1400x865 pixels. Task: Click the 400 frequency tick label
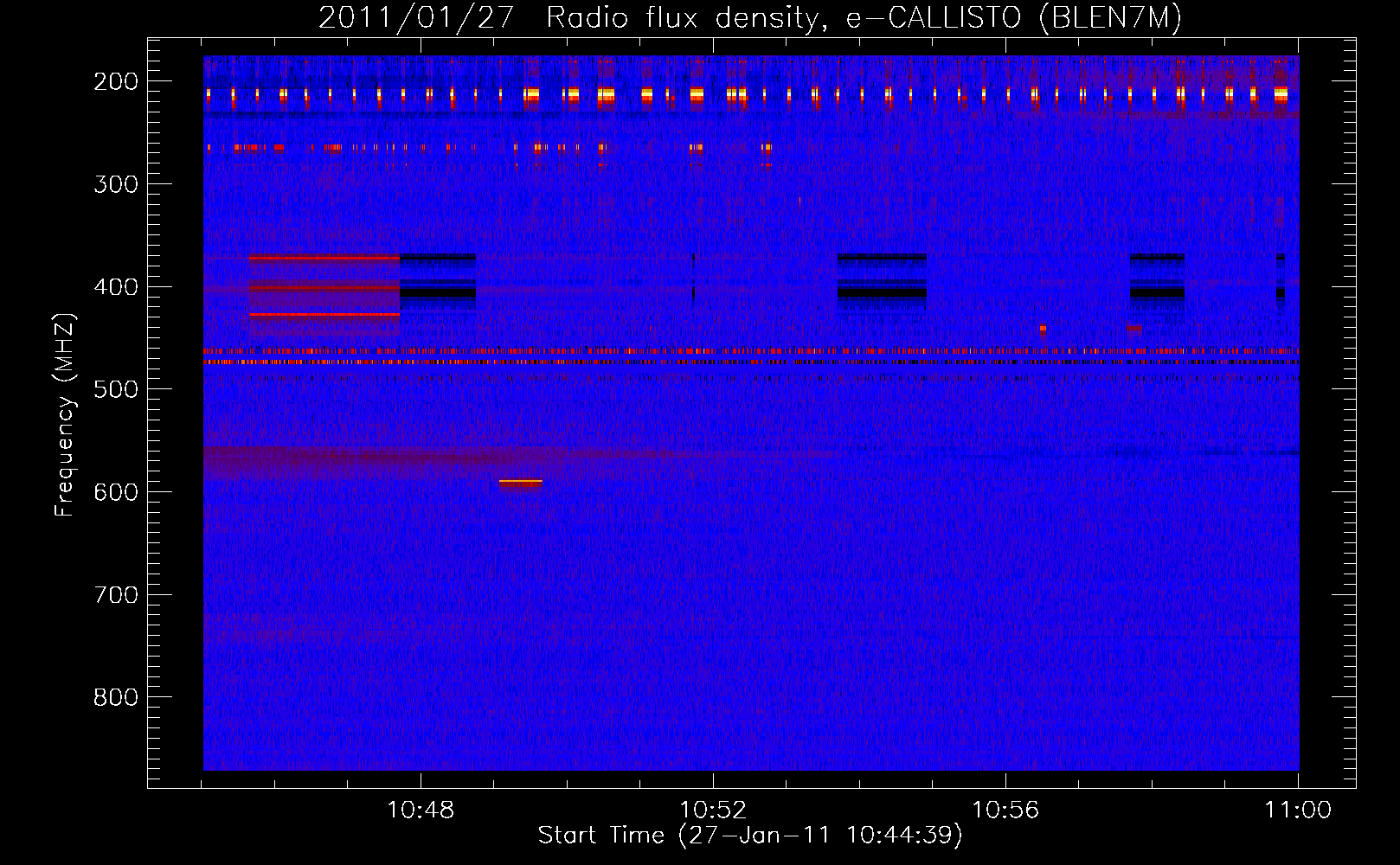(x=116, y=287)
